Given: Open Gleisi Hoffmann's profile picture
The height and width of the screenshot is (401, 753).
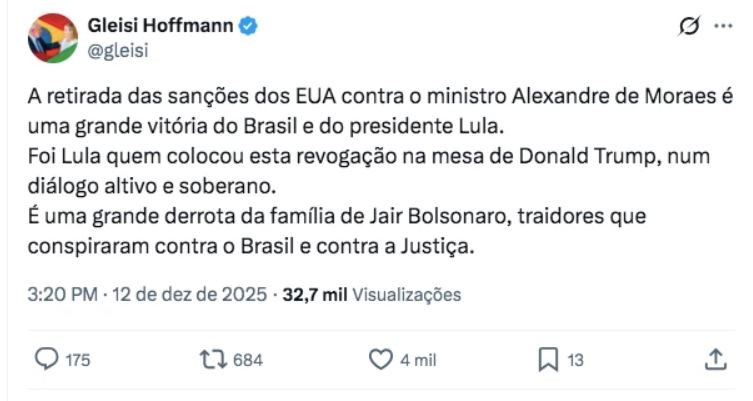Looking at the screenshot, I should pyautogui.click(x=53, y=38).
